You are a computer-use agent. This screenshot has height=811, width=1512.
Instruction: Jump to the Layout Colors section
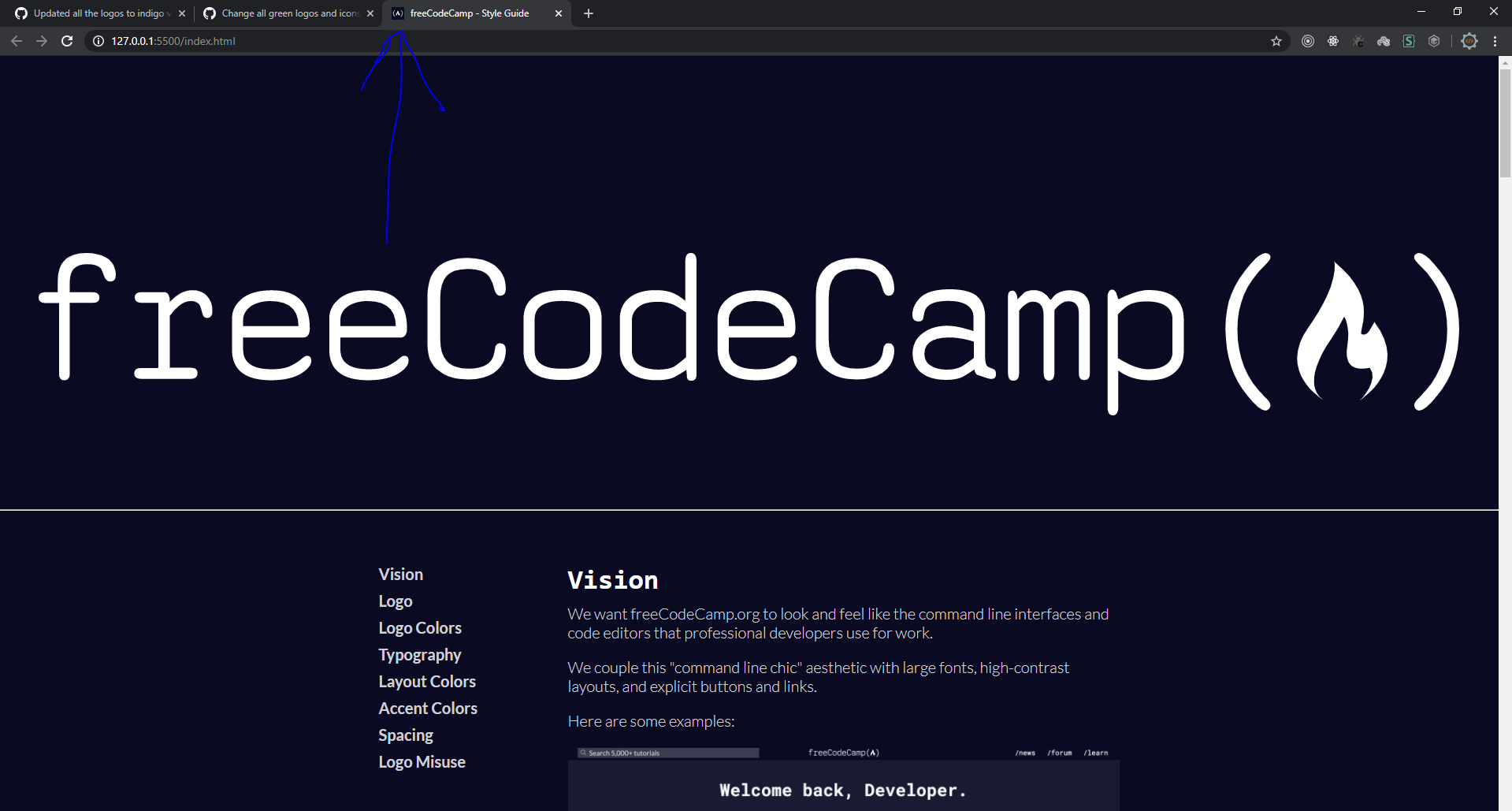[427, 682]
